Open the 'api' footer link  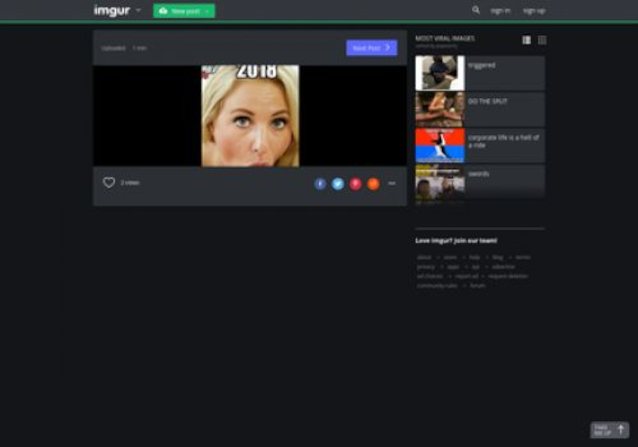[x=476, y=267]
